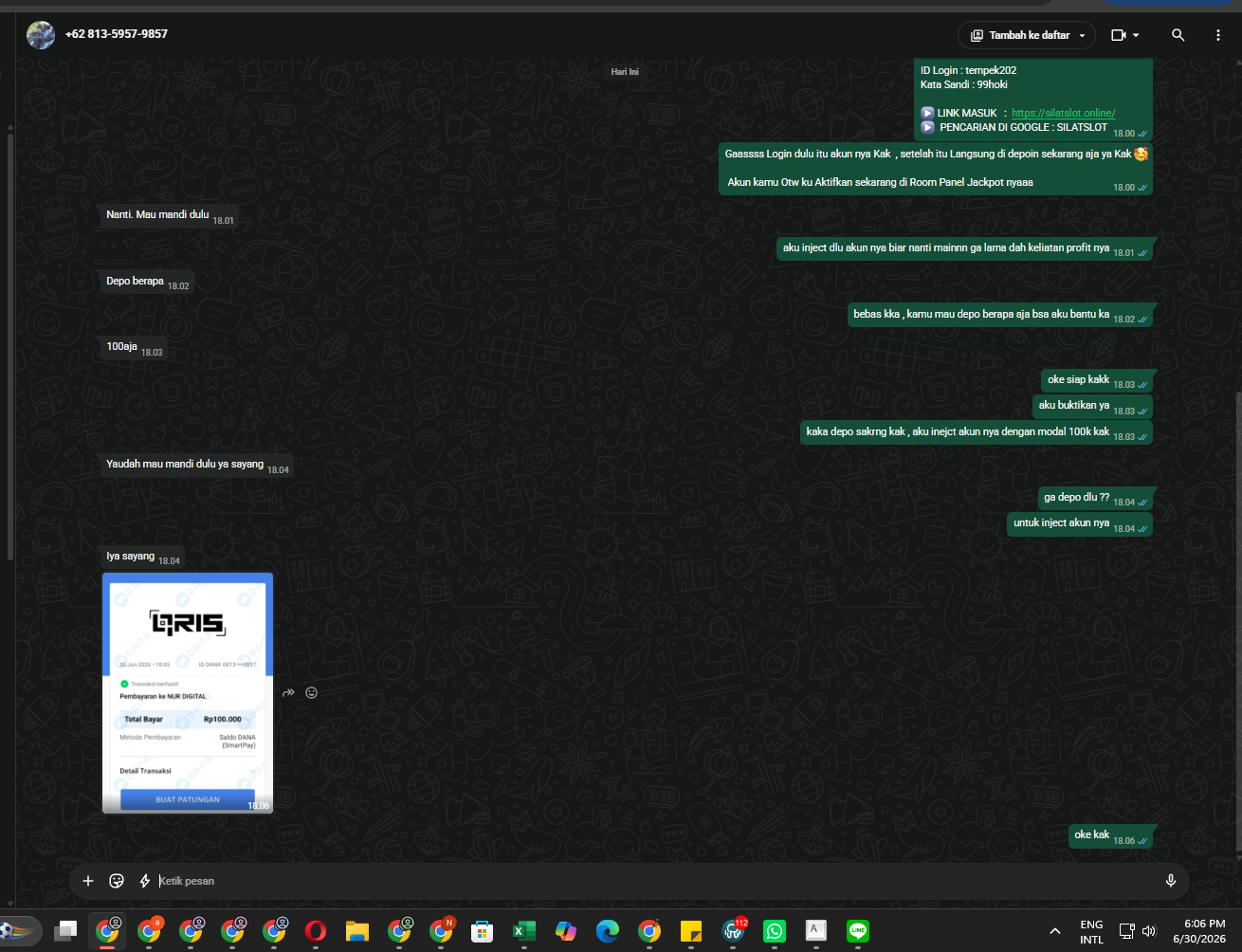Select the sent message "oke kak"
Image resolution: width=1242 pixels, height=952 pixels.
[1110, 835]
